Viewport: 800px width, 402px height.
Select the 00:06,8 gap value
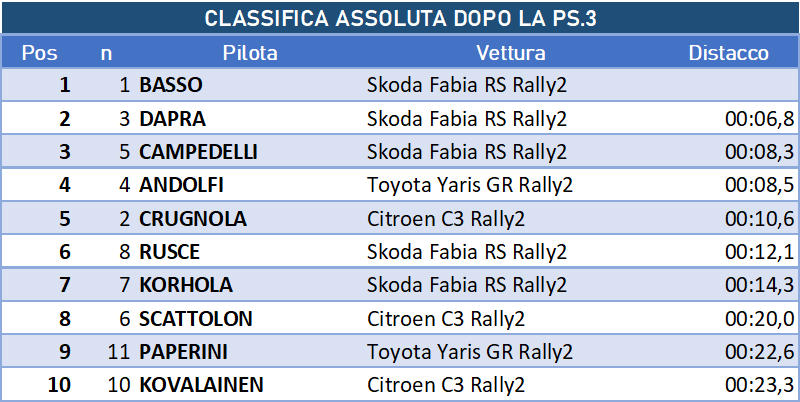(760, 119)
